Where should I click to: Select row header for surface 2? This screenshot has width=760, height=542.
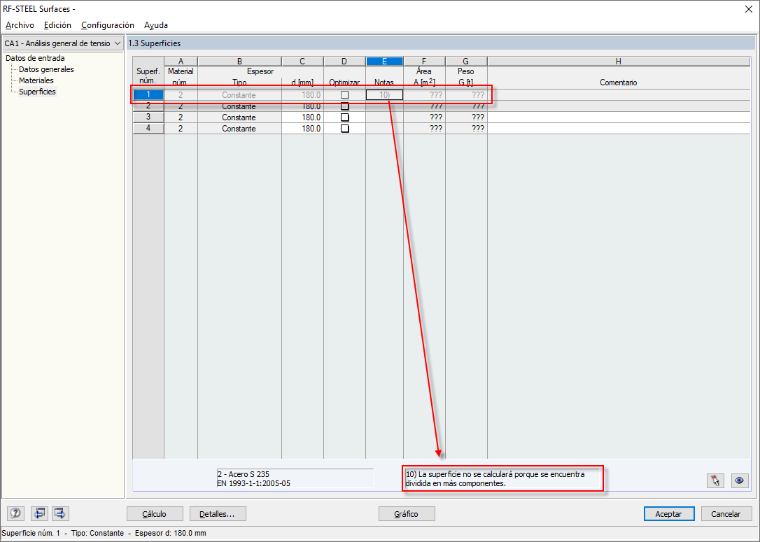tap(148, 106)
